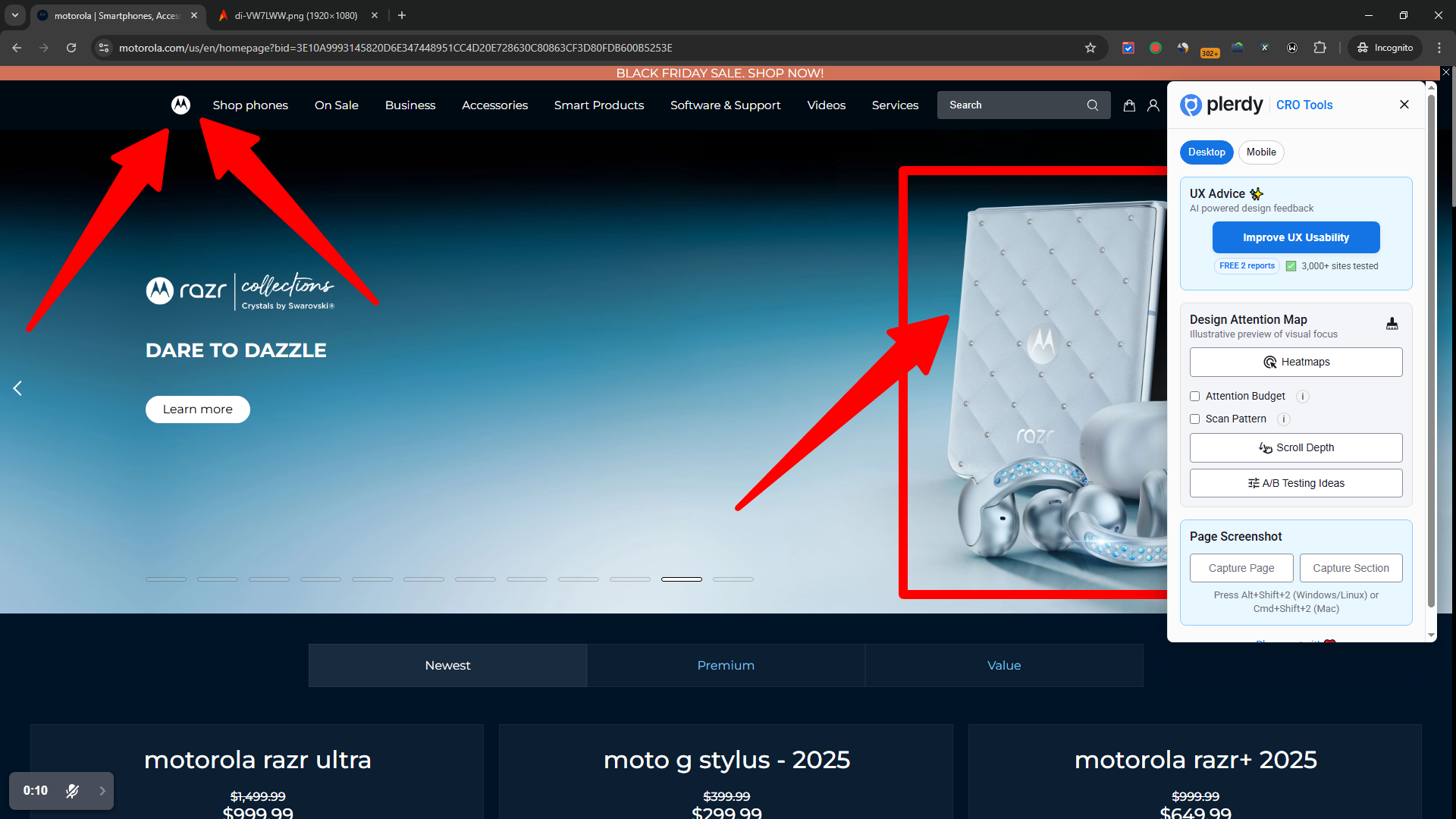Select the last carousel slide indicator

733,579
